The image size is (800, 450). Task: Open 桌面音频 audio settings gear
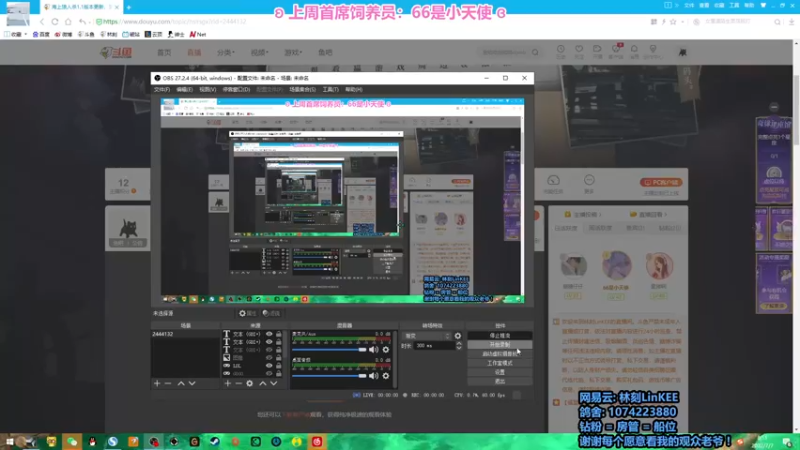click(386, 376)
